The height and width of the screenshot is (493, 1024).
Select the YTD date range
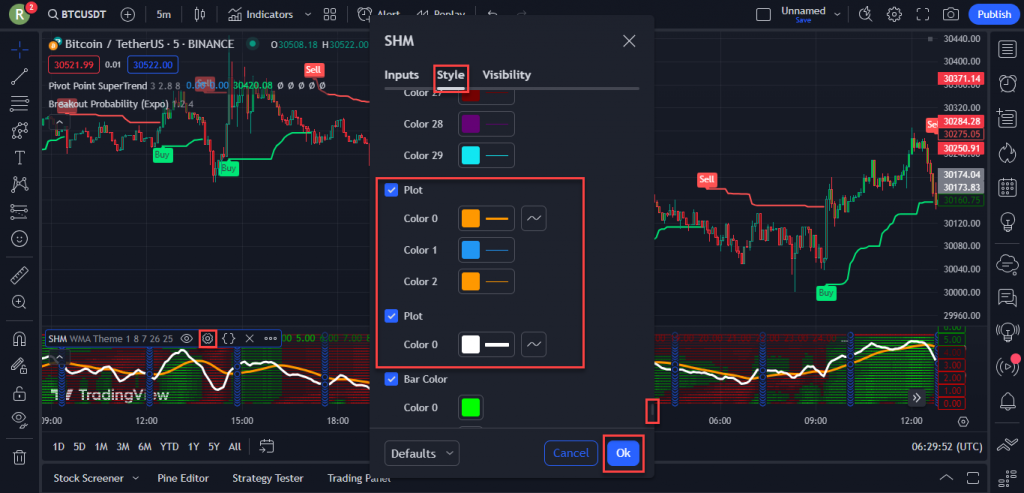(169, 447)
